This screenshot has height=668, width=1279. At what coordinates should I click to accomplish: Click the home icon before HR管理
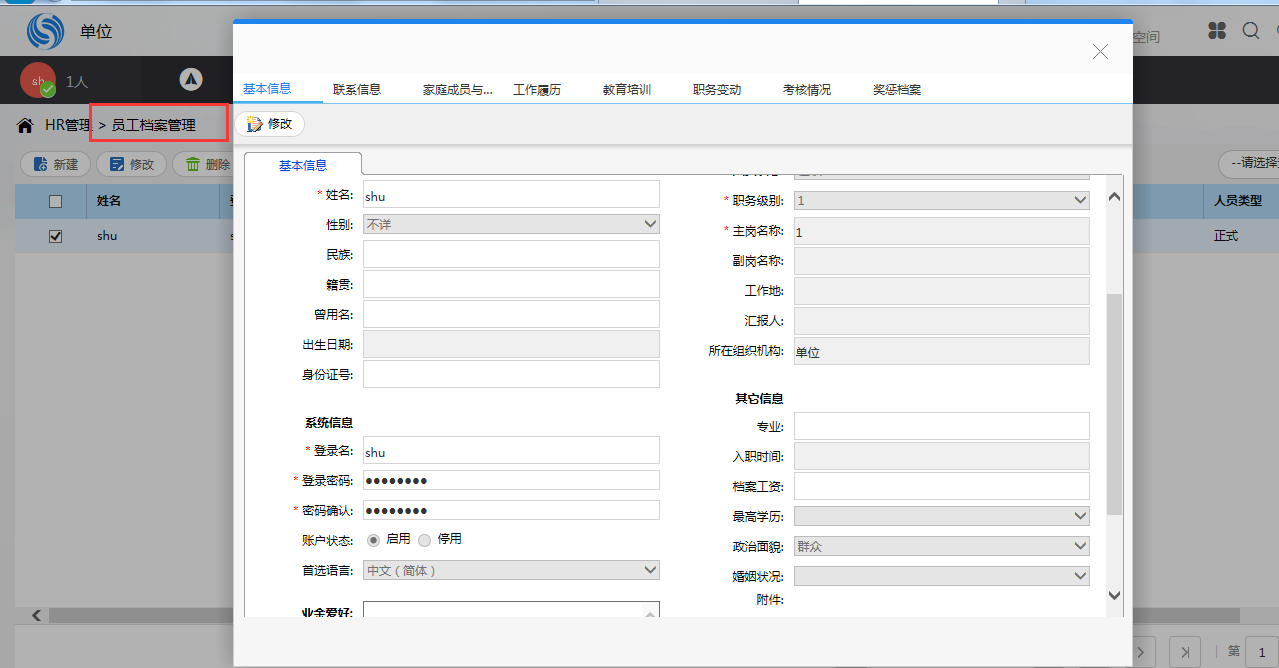25,126
